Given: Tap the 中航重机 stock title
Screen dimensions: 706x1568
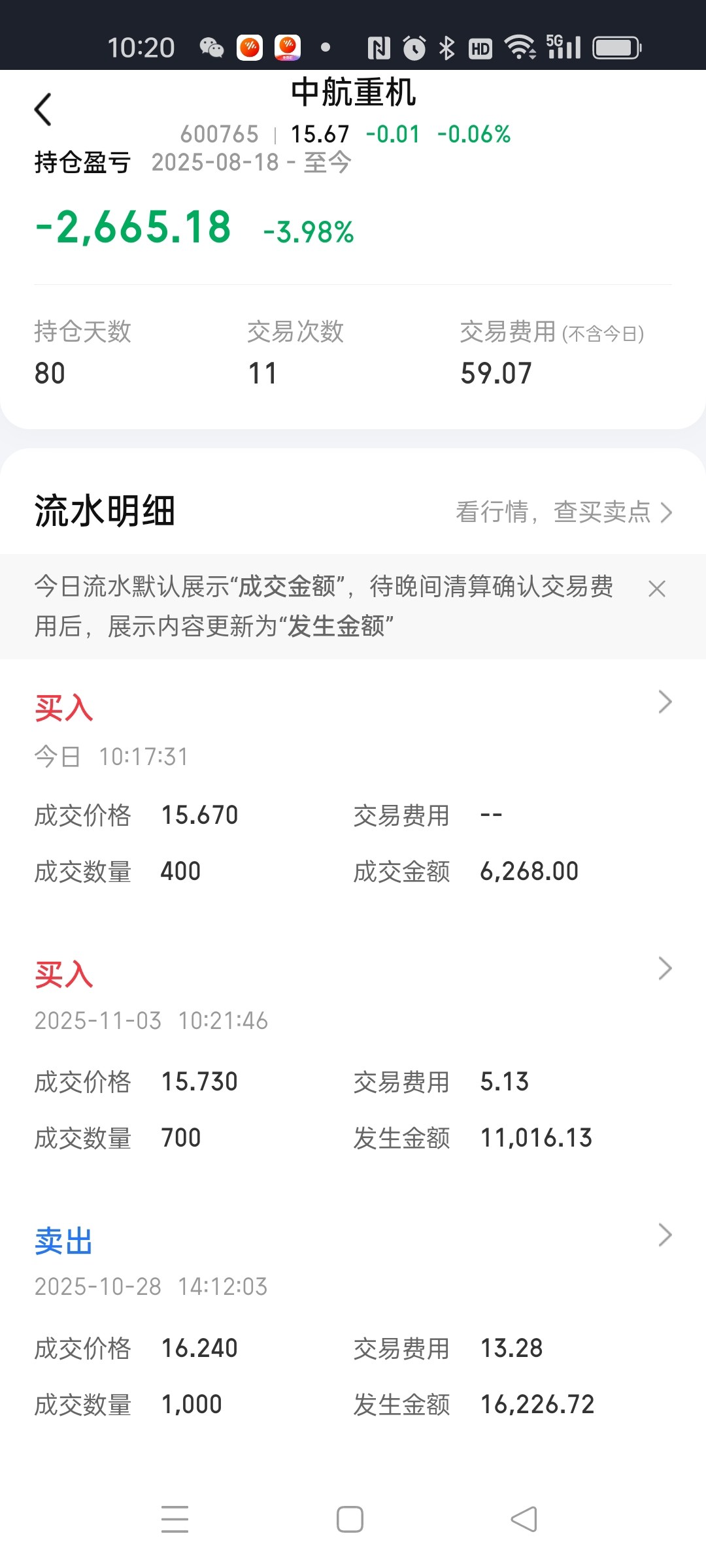Looking at the screenshot, I should (353, 92).
